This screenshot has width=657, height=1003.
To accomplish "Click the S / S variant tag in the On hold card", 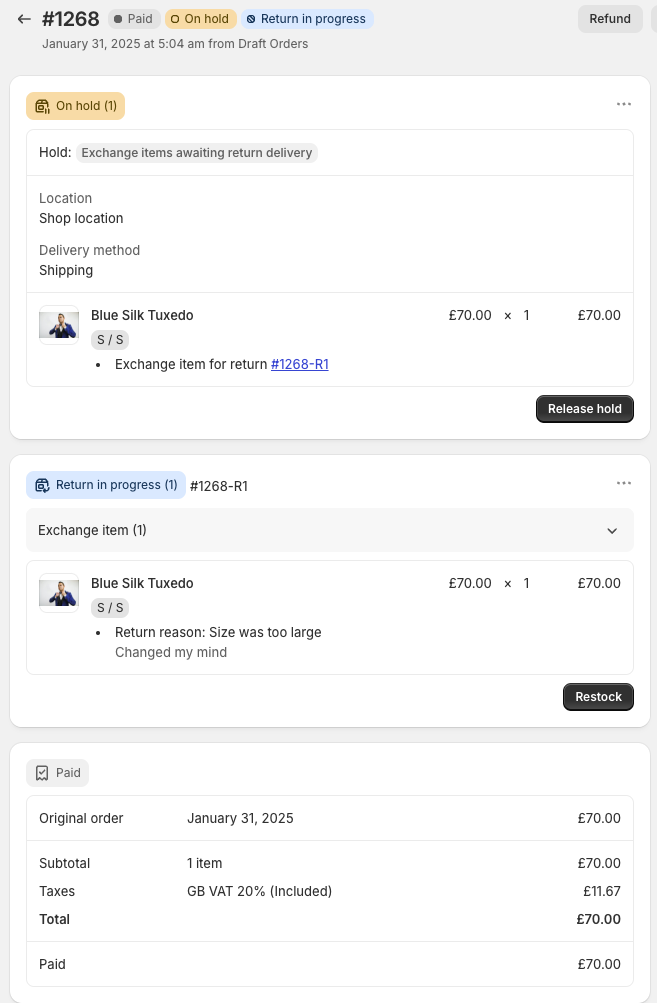I will (x=110, y=340).
